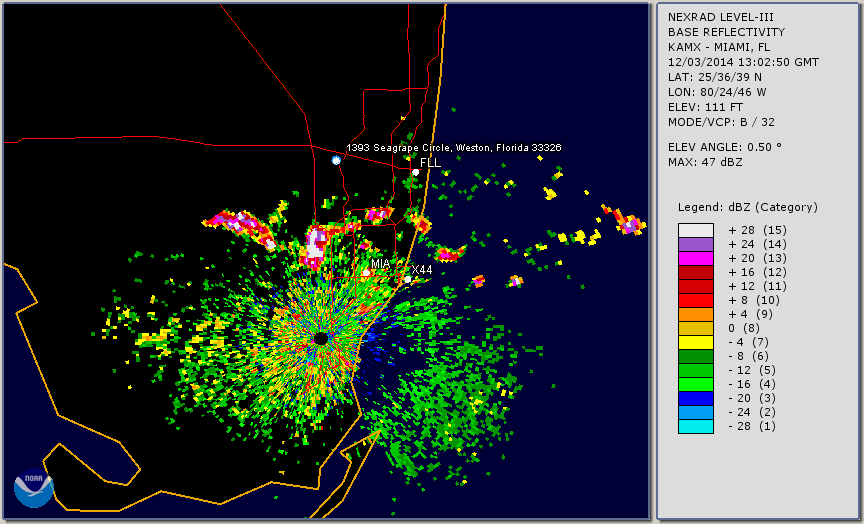The width and height of the screenshot is (864, 524).
Task: Click the MIA airport marker dot
Action: tap(366, 273)
